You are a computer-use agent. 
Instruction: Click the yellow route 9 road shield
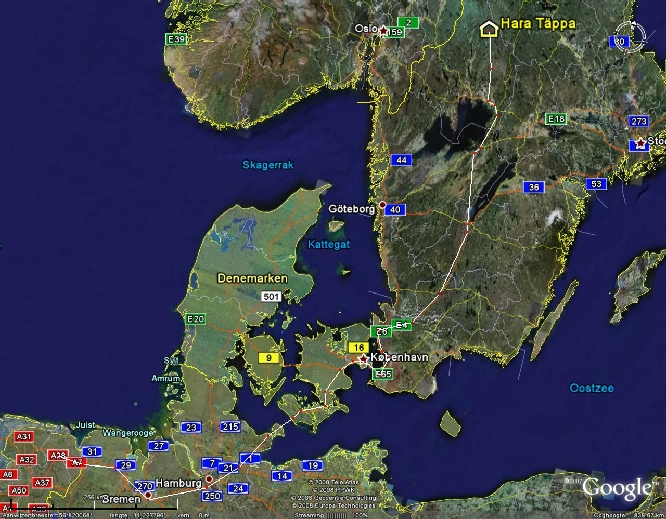(267, 357)
